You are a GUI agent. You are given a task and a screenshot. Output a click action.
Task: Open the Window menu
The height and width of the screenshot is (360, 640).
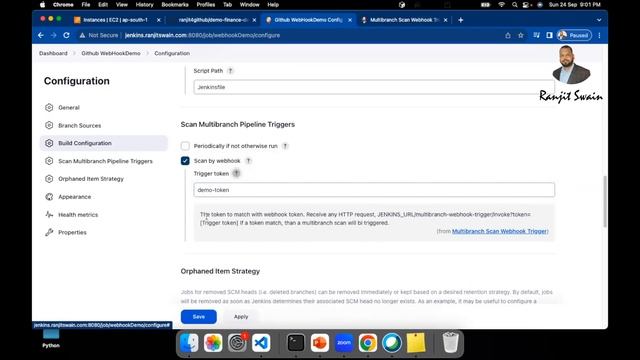click(x=249, y=4)
